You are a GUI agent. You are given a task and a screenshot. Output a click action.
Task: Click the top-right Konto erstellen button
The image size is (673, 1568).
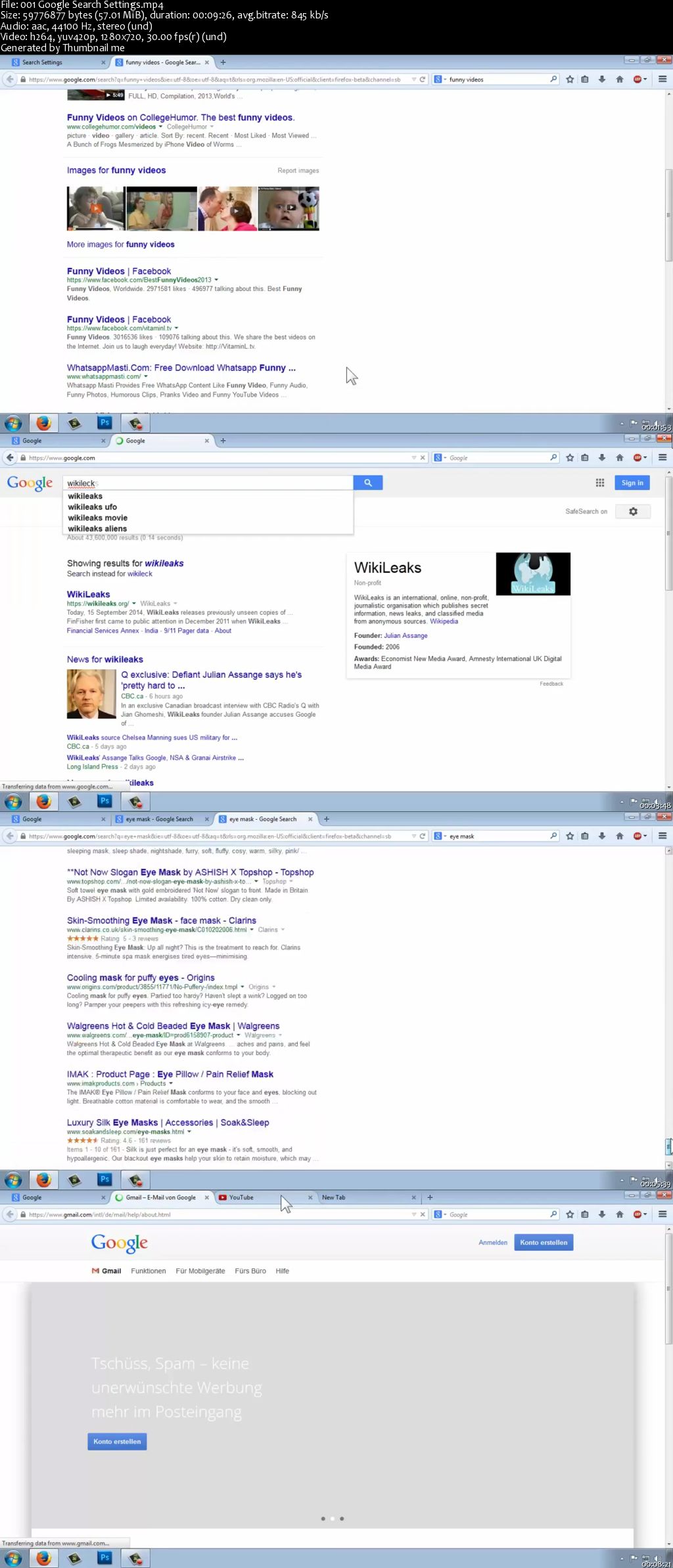pyautogui.click(x=544, y=1242)
